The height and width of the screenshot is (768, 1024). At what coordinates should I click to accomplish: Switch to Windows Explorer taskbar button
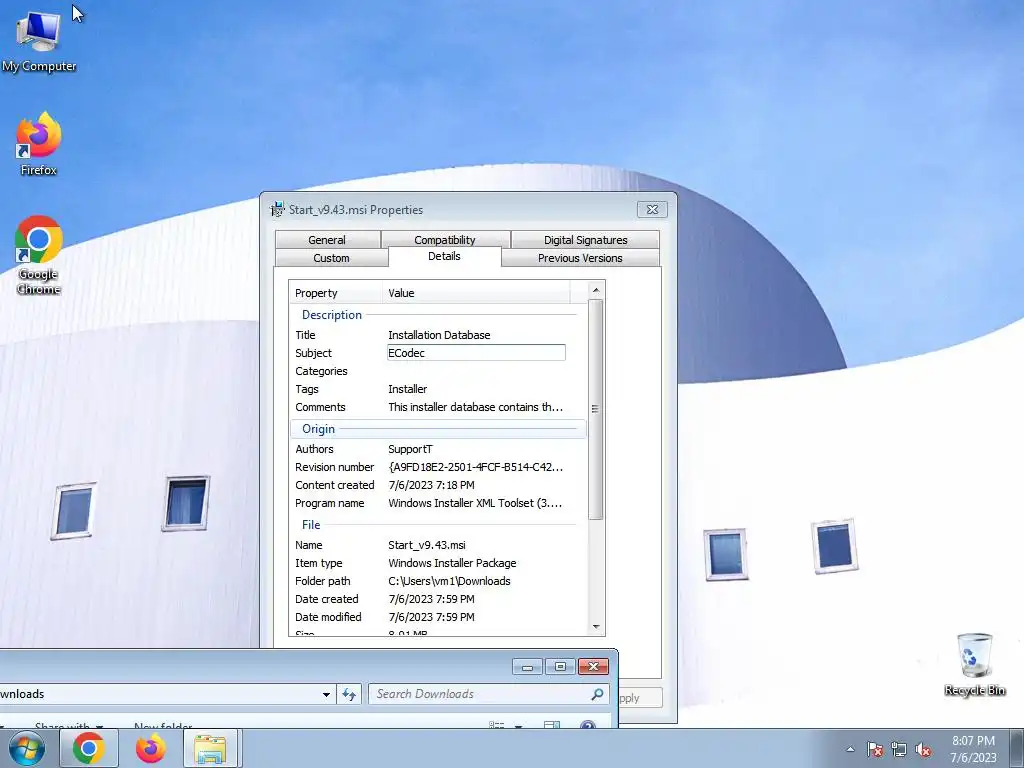point(212,748)
